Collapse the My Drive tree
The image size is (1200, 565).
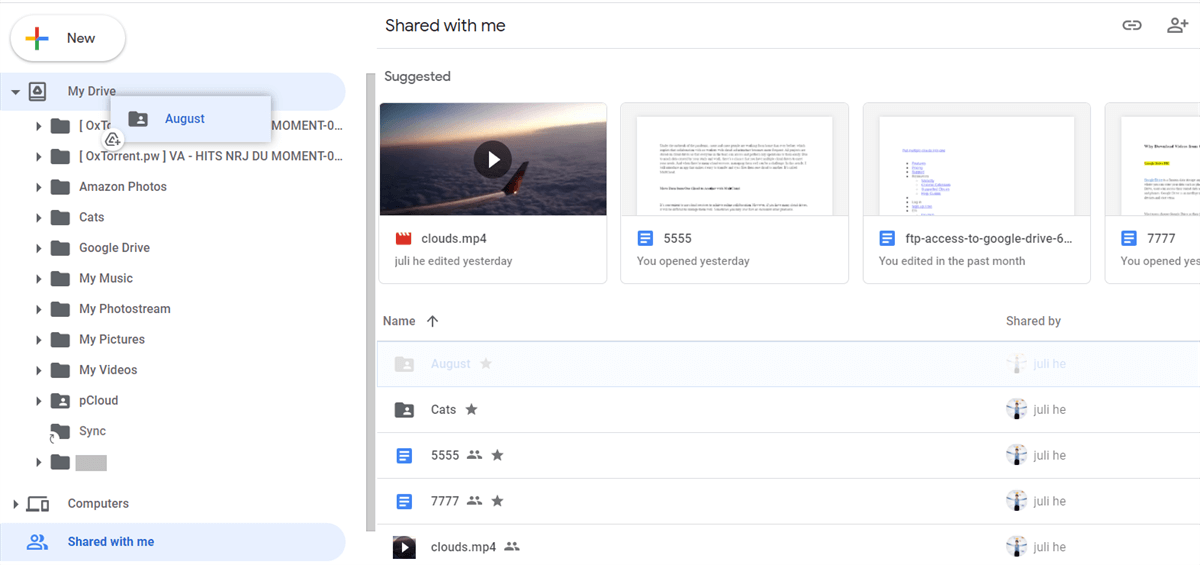[16, 92]
